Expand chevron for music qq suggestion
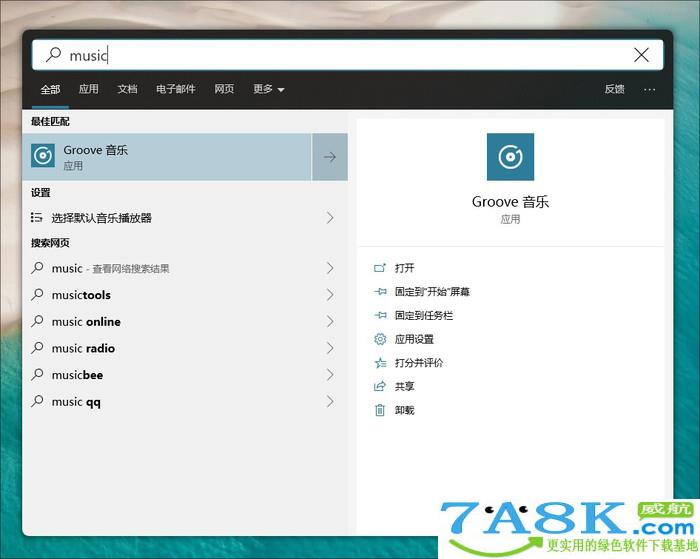 (x=330, y=401)
